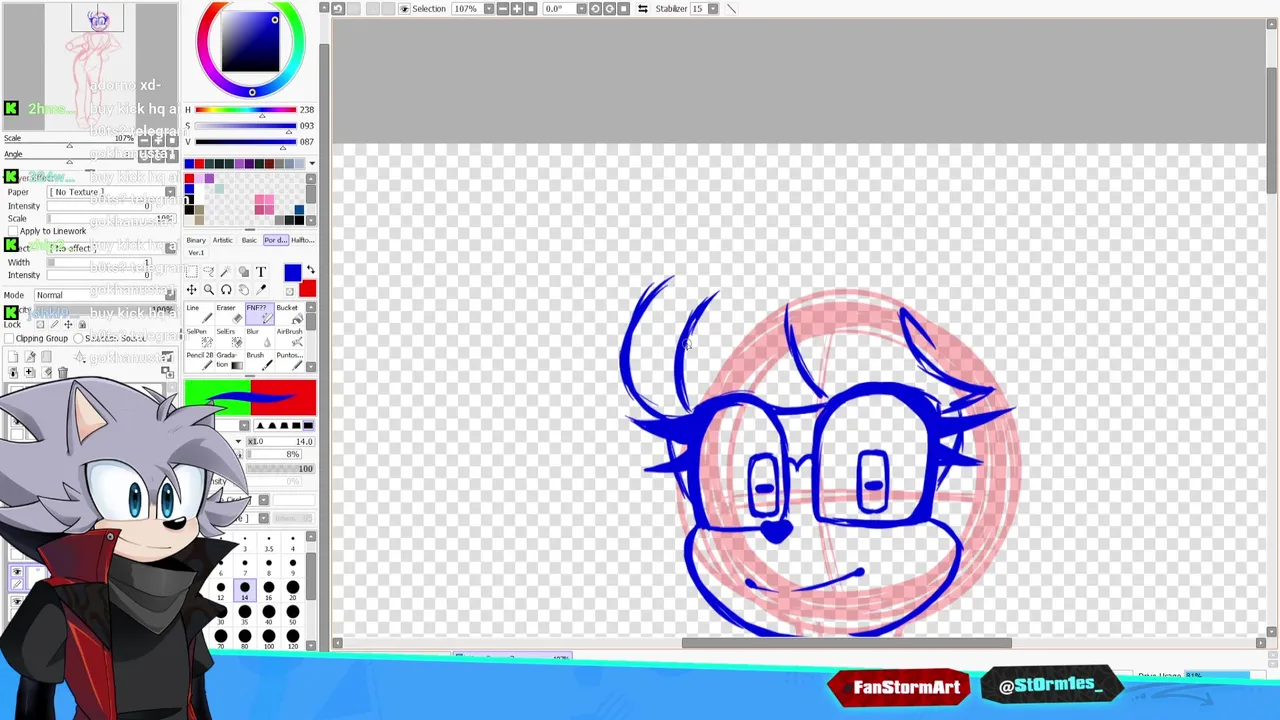Select the Hand pan tool
Screen dimensions: 1280x720
pos(243,290)
